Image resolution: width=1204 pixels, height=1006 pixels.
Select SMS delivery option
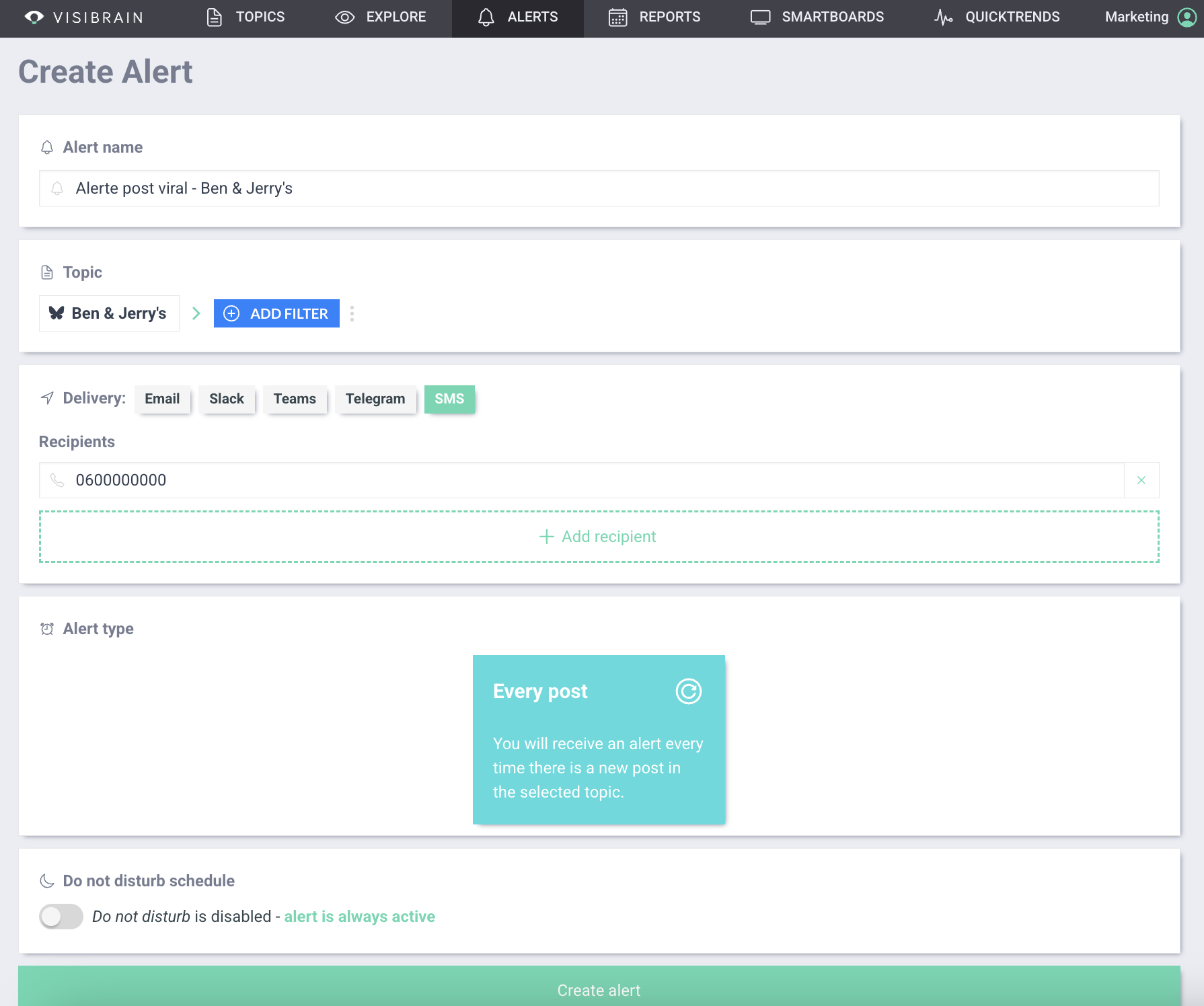tap(449, 399)
